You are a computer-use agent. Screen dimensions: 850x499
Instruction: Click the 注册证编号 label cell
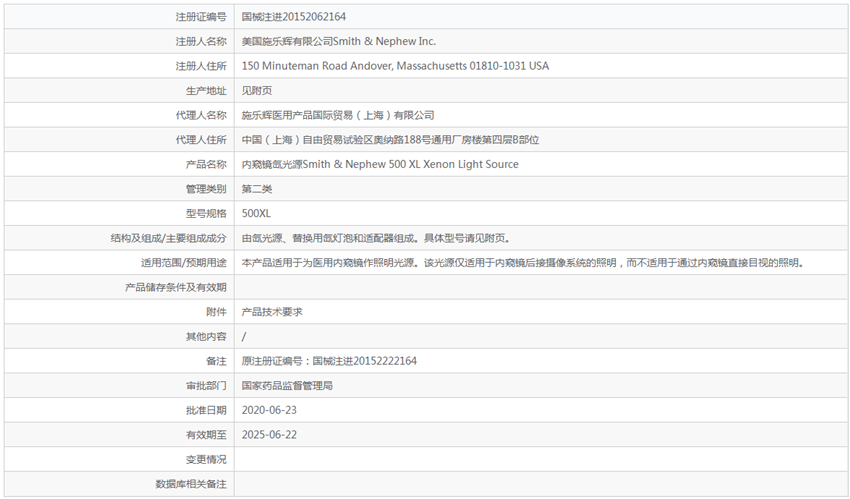coord(119,17)
